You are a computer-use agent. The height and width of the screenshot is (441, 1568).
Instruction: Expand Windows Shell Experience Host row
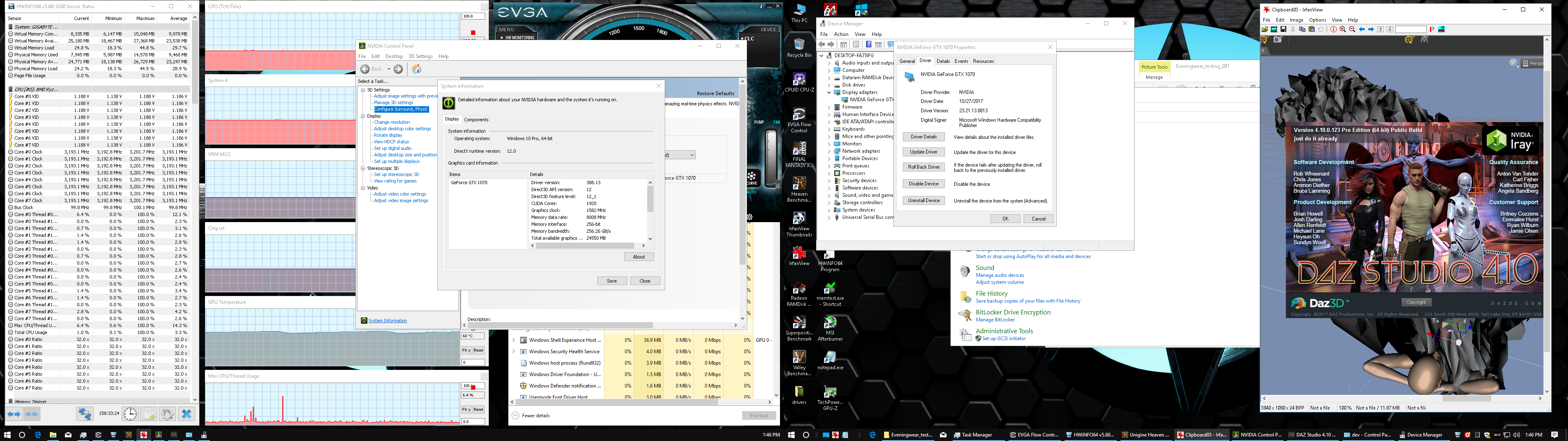(514, 340)
